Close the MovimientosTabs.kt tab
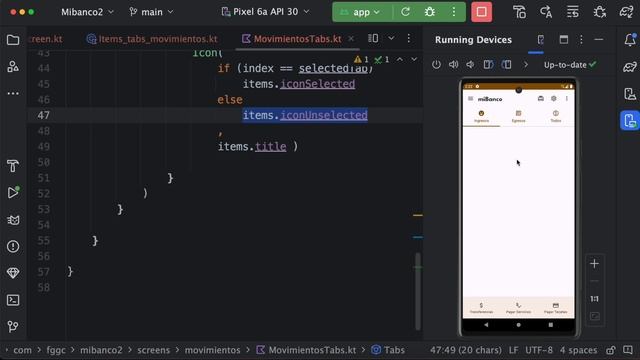Viewport: 640px width, 360px height. [x=351, y=39]
